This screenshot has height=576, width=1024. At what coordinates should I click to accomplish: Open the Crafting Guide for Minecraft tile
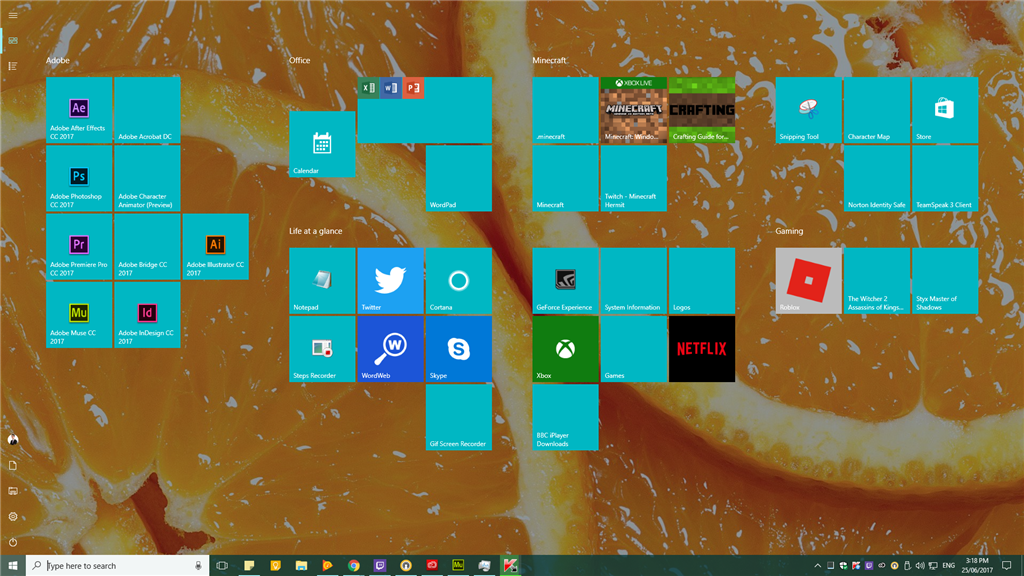(702, 110)
